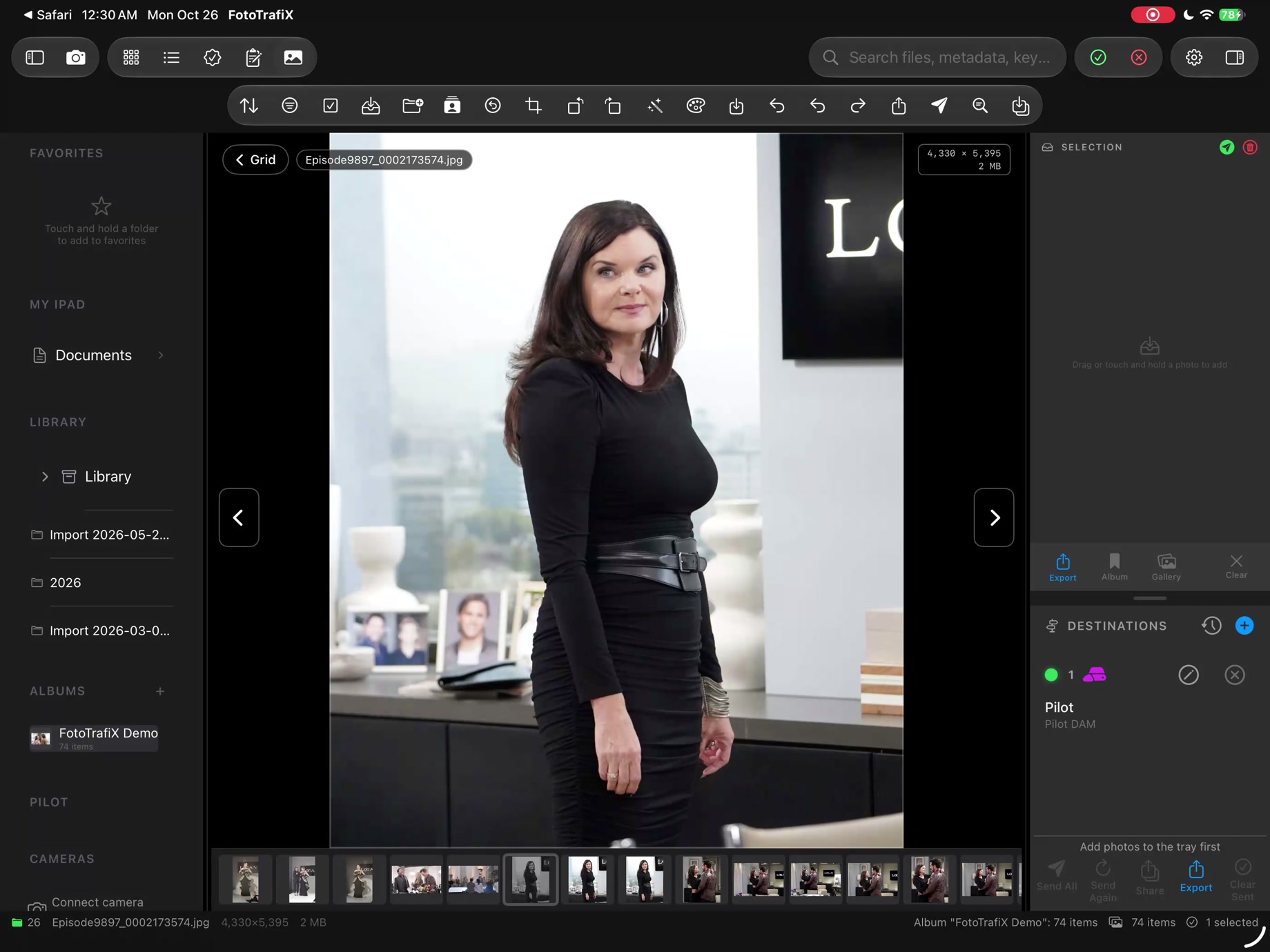Open the Gallery button in selection tray

1166,566
